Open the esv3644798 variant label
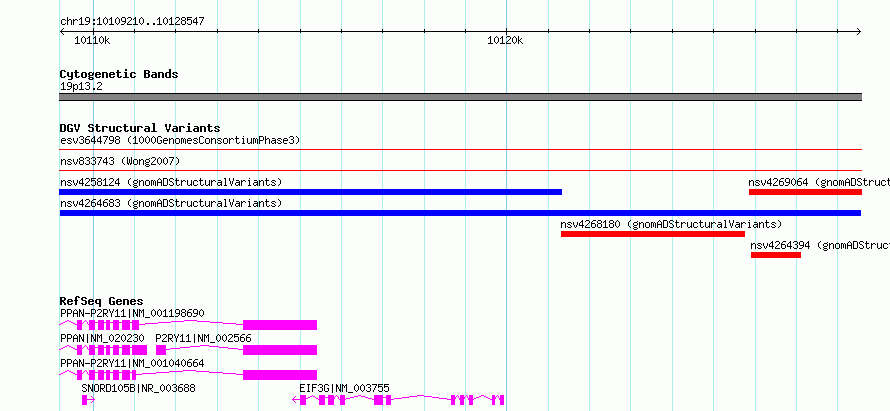 click(180, 140)
